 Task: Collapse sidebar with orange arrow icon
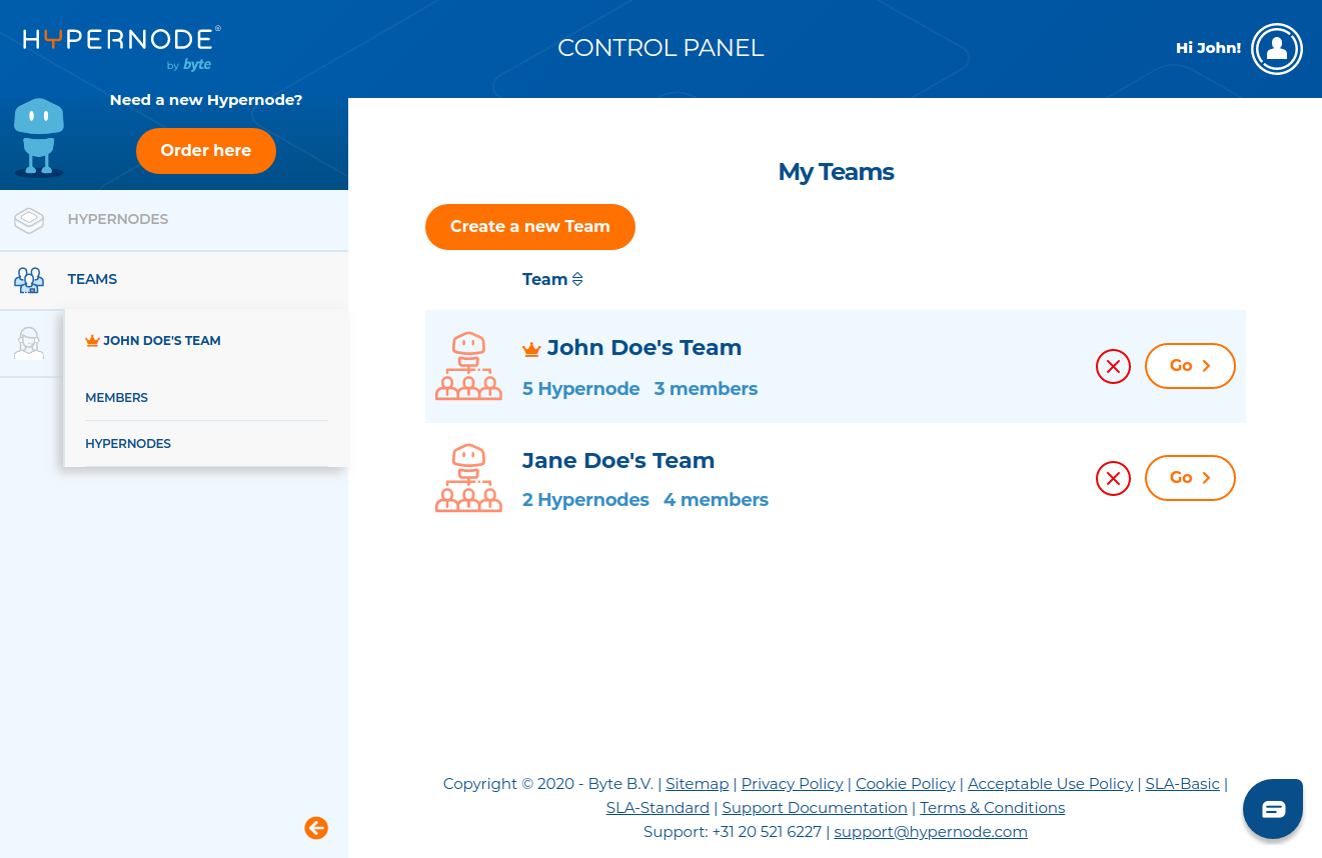(316, 827)
